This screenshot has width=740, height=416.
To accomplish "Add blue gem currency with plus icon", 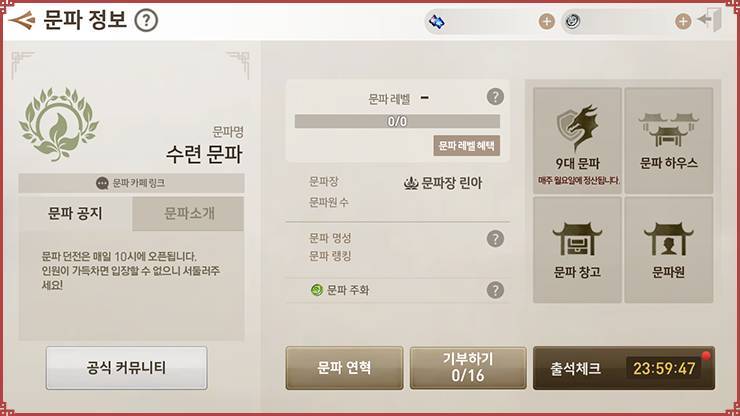I will pyautogui.click(x=547, y=21).
